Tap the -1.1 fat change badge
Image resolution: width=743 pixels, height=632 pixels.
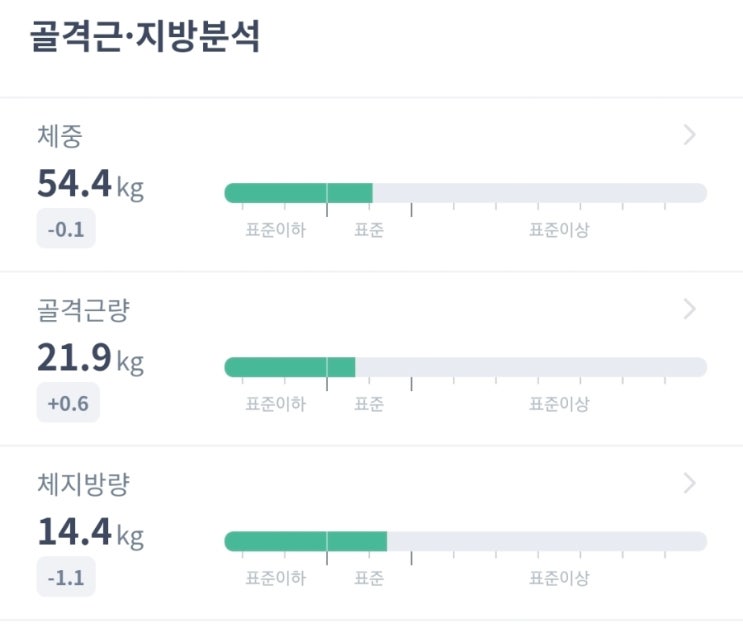[x=66, y=579]
